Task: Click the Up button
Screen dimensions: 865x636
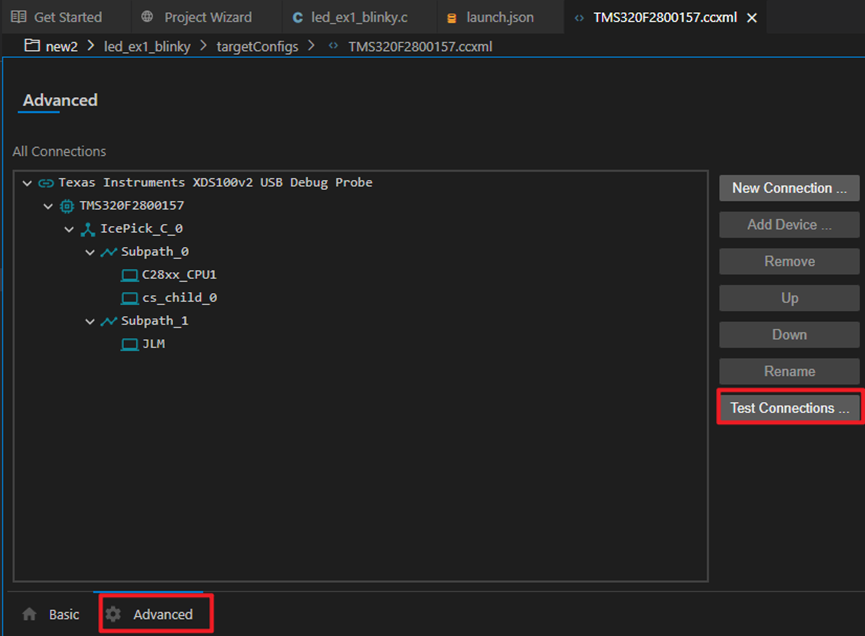Action: pos(789,298)
